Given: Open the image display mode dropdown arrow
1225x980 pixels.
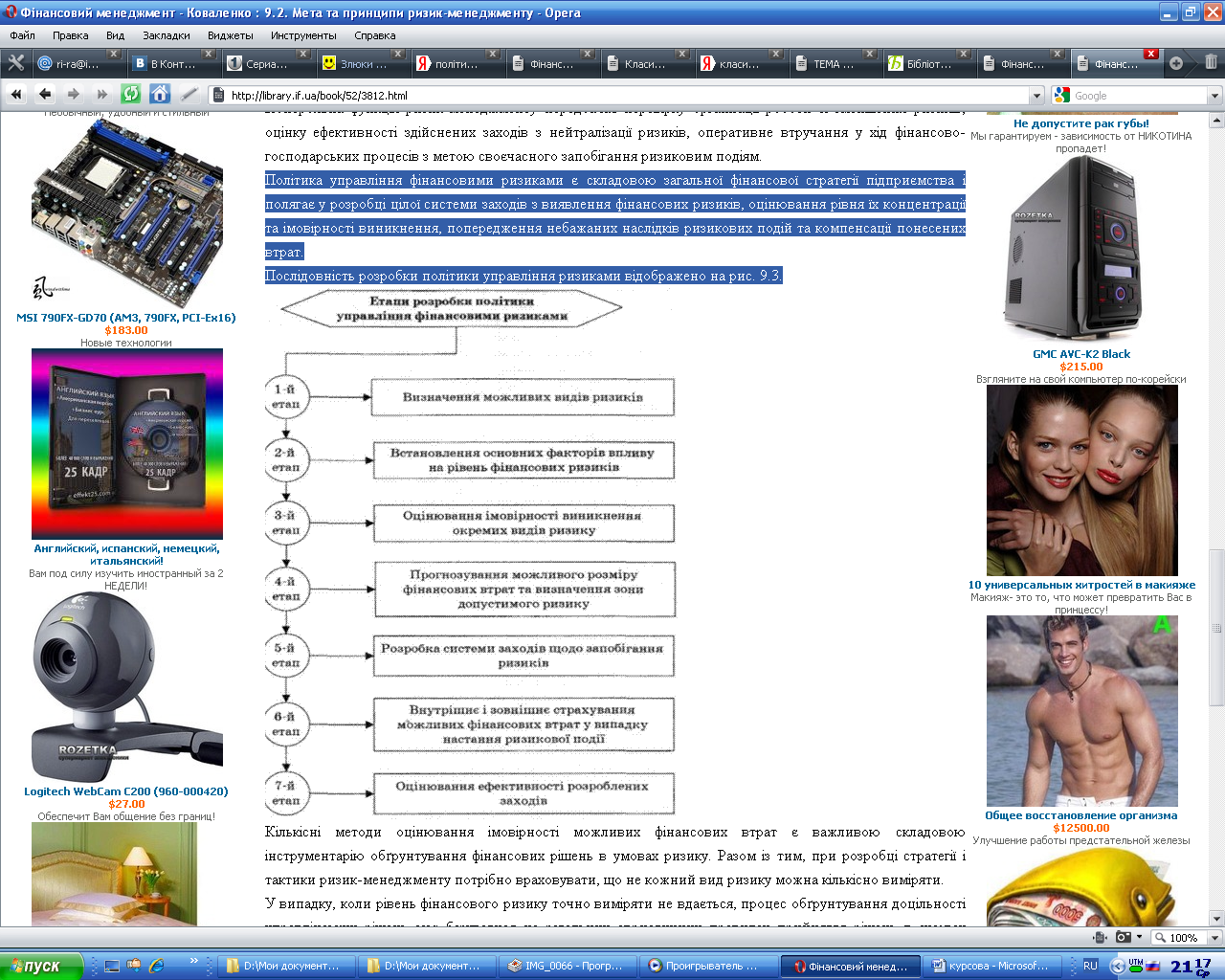Looking at the screenshot, I should [1139, 938].
